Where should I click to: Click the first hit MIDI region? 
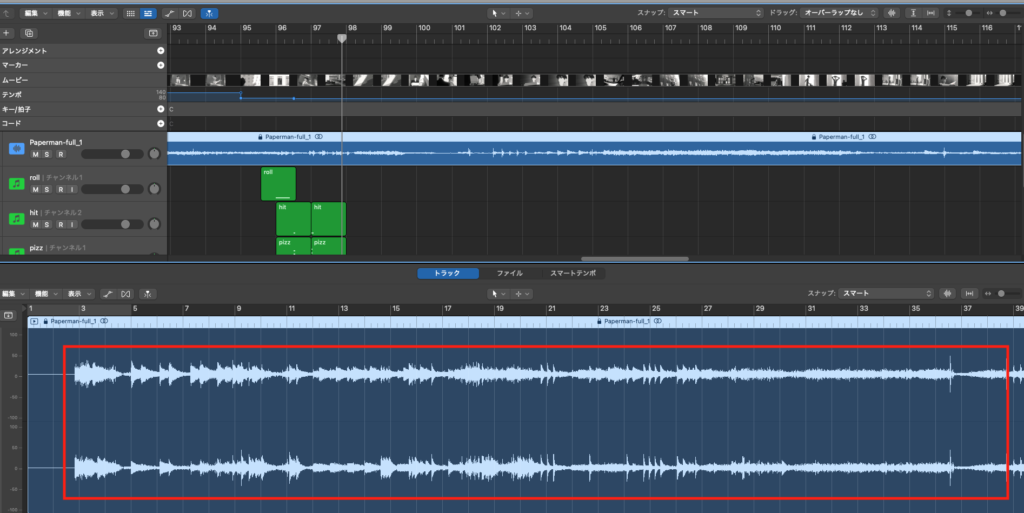coord(293,219)
